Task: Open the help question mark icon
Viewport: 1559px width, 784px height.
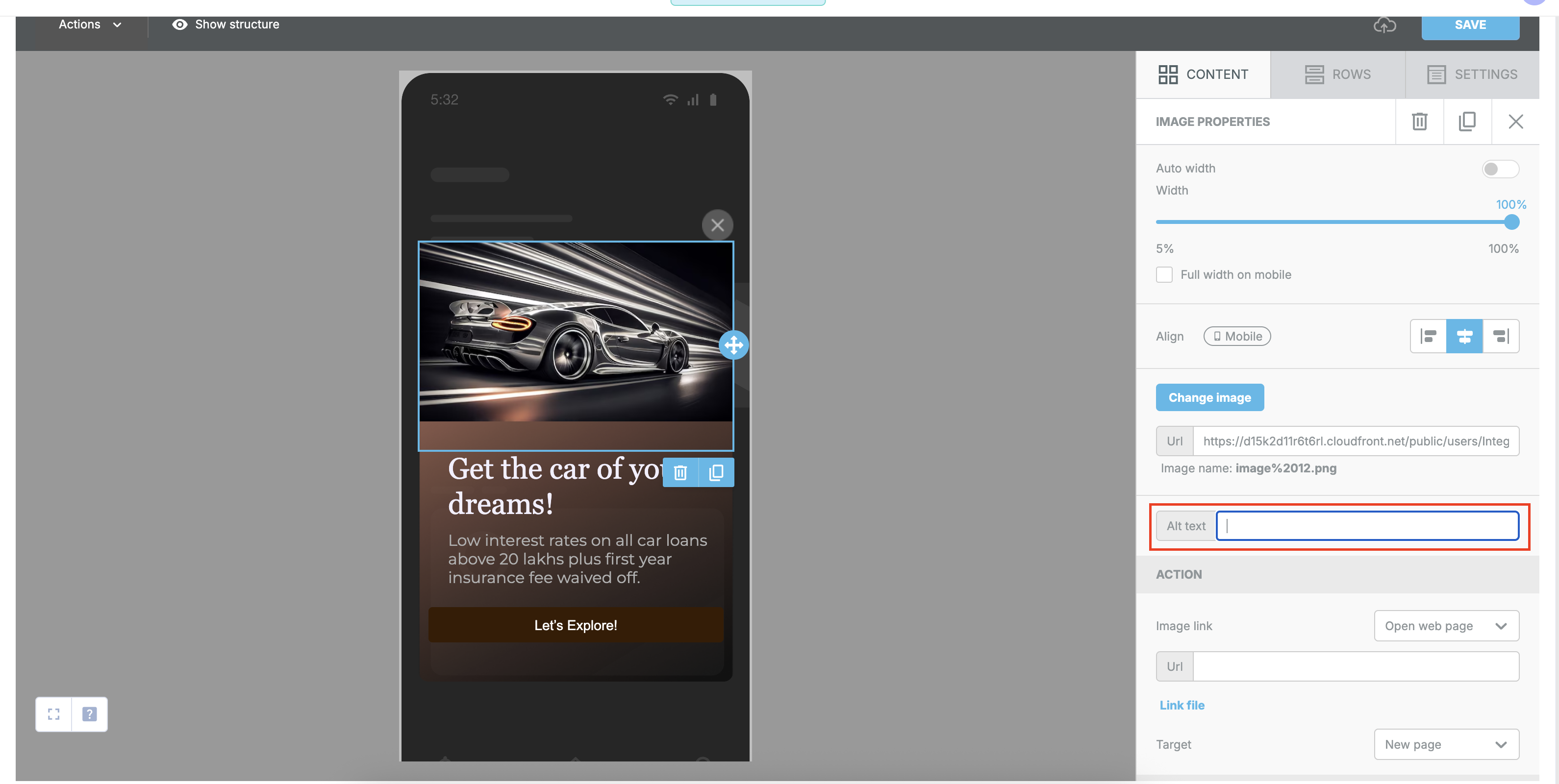Action: pos(90,714)
